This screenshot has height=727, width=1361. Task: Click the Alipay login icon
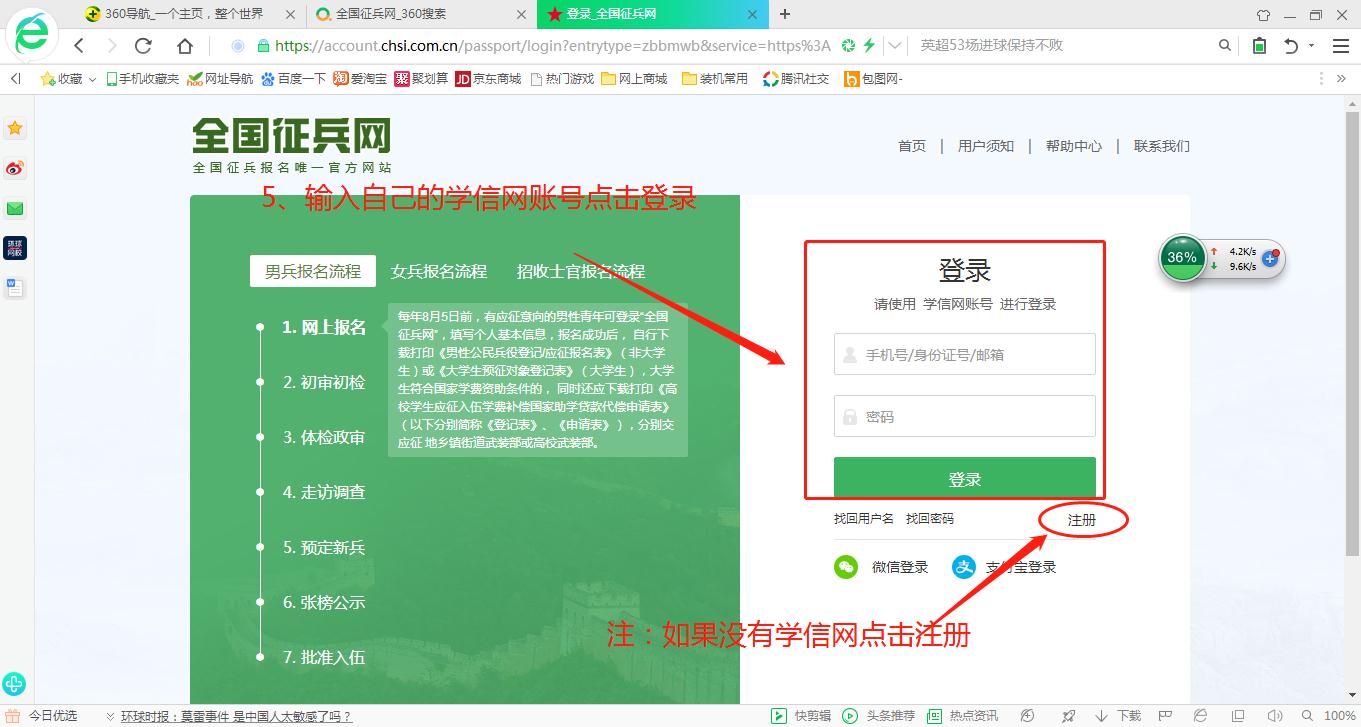[x=963, y=567]
